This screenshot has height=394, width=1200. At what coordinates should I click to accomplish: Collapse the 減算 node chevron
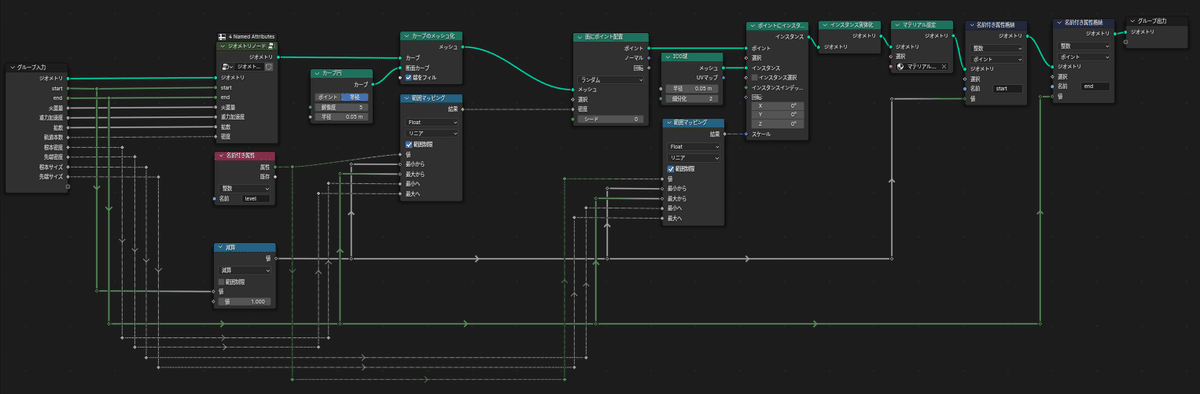(221, 247)
